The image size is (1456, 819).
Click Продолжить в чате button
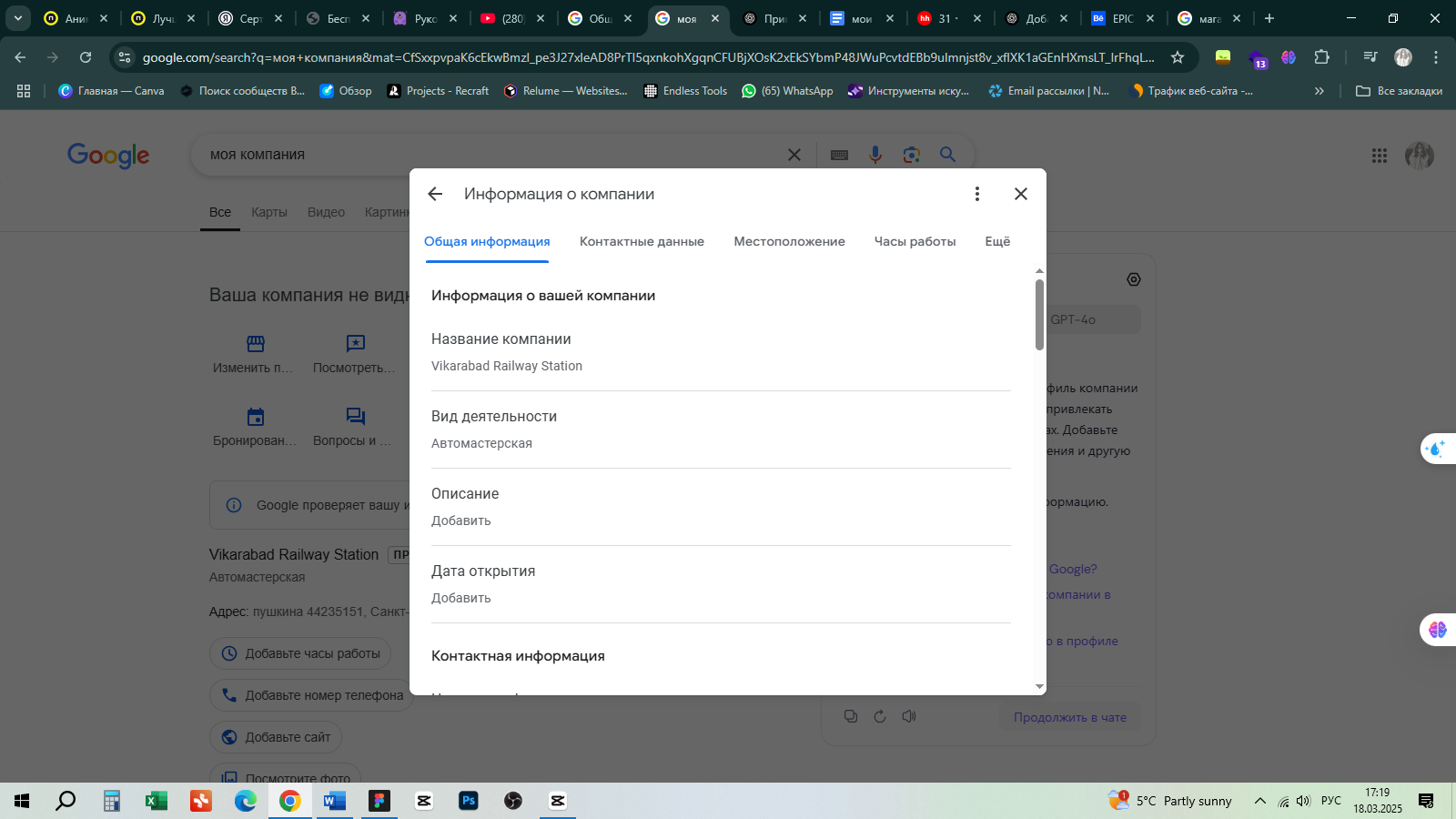tap(1070, 717)
